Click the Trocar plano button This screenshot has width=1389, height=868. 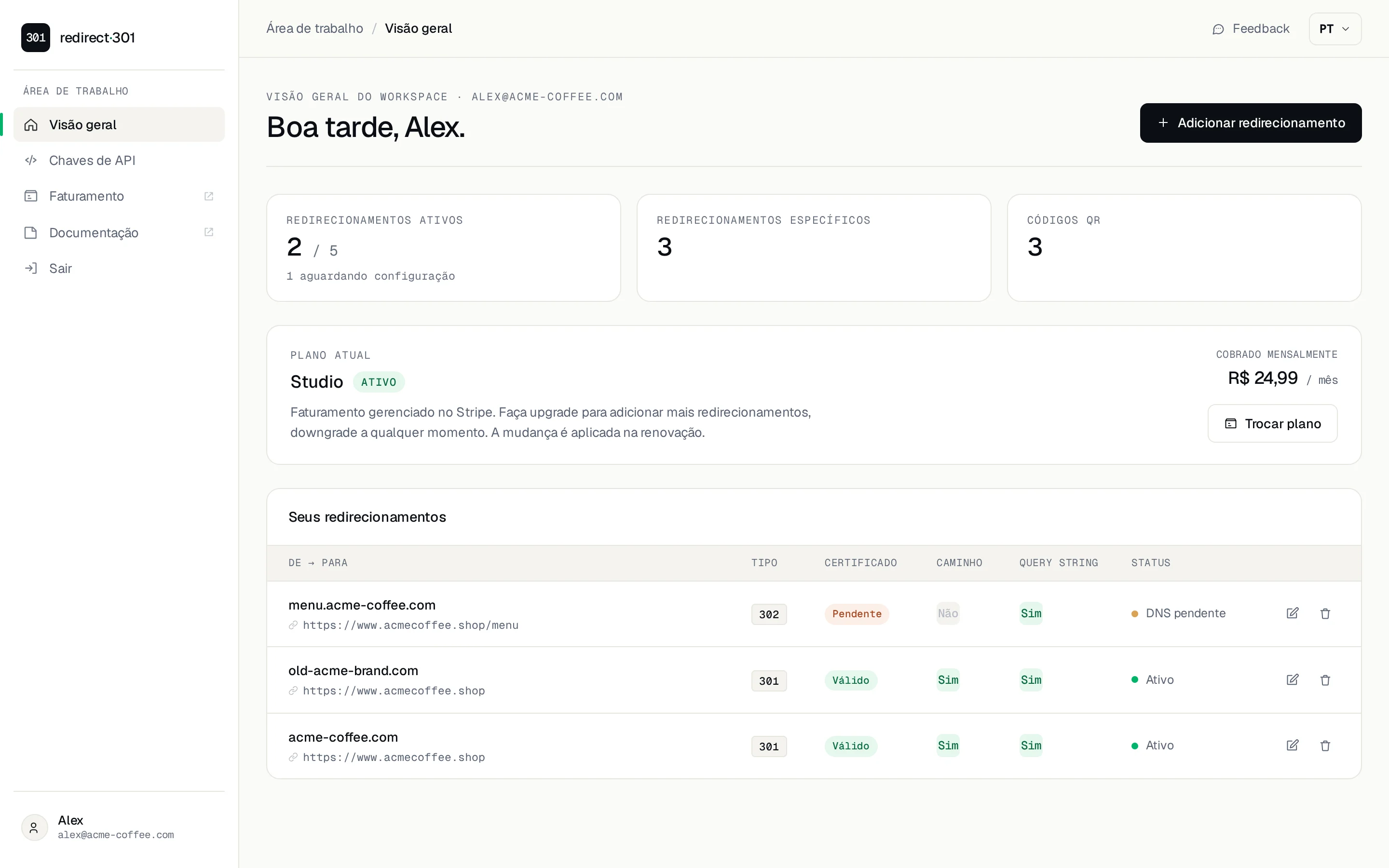(1272, 424)
